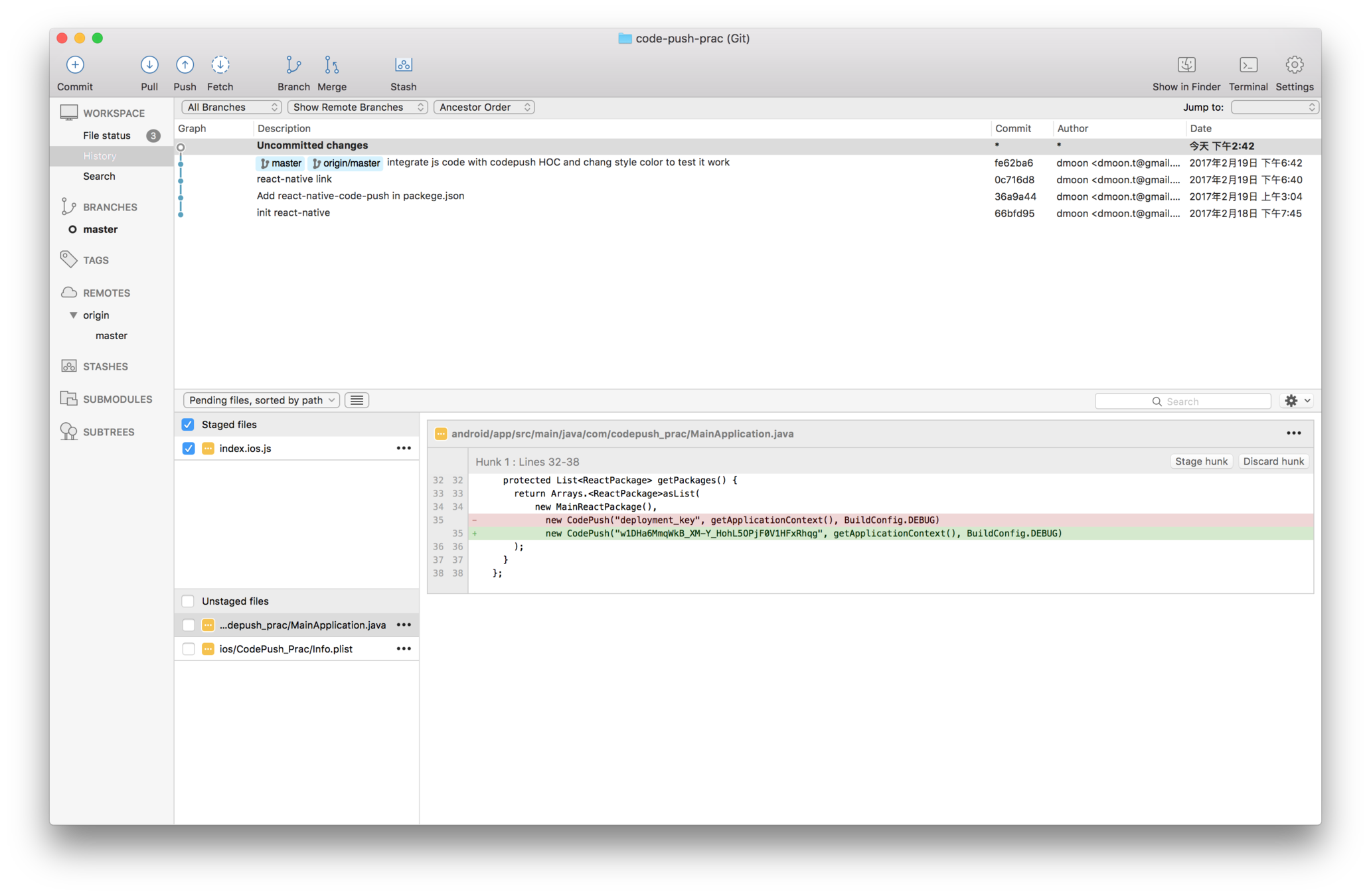Click the file search input field

1182,402
